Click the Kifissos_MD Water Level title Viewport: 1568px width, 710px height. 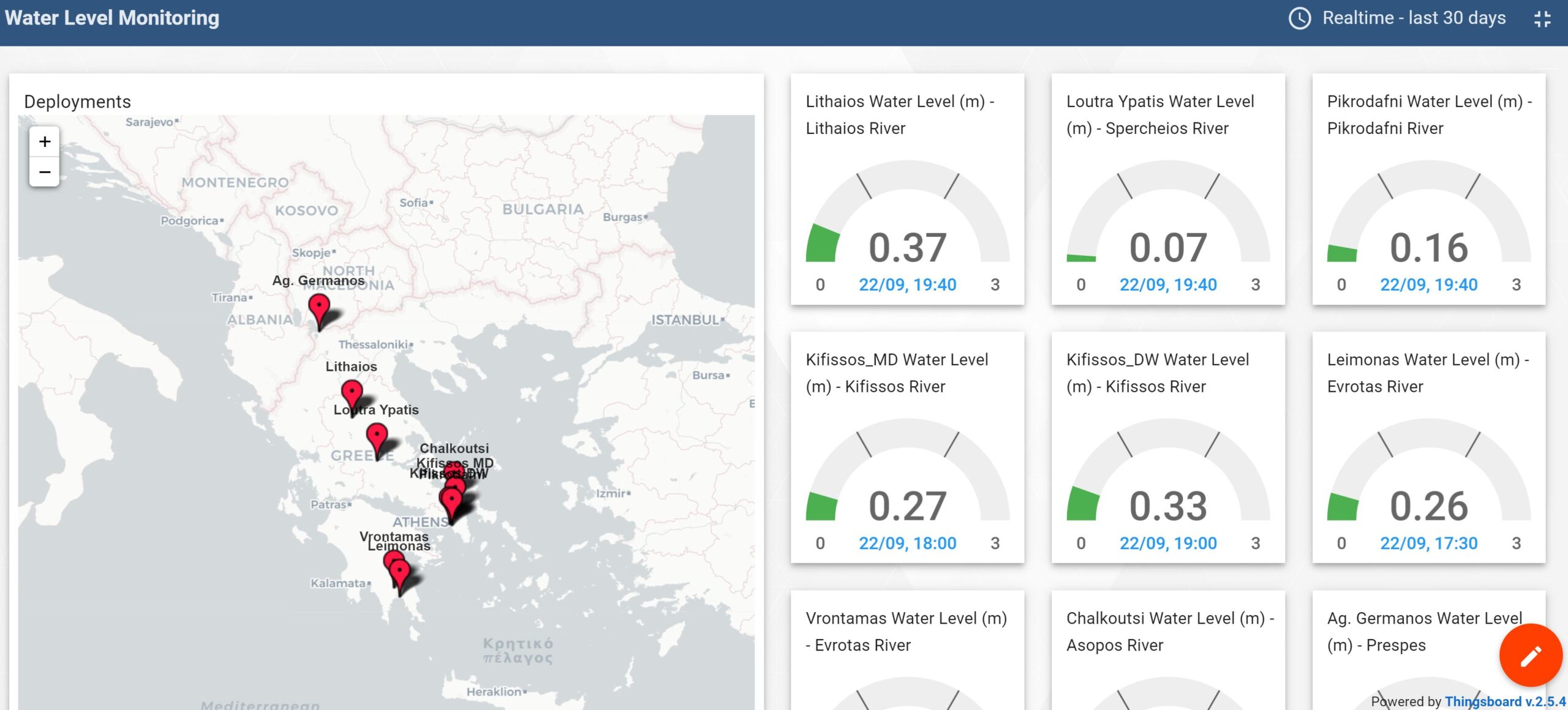tap(897, 373)
